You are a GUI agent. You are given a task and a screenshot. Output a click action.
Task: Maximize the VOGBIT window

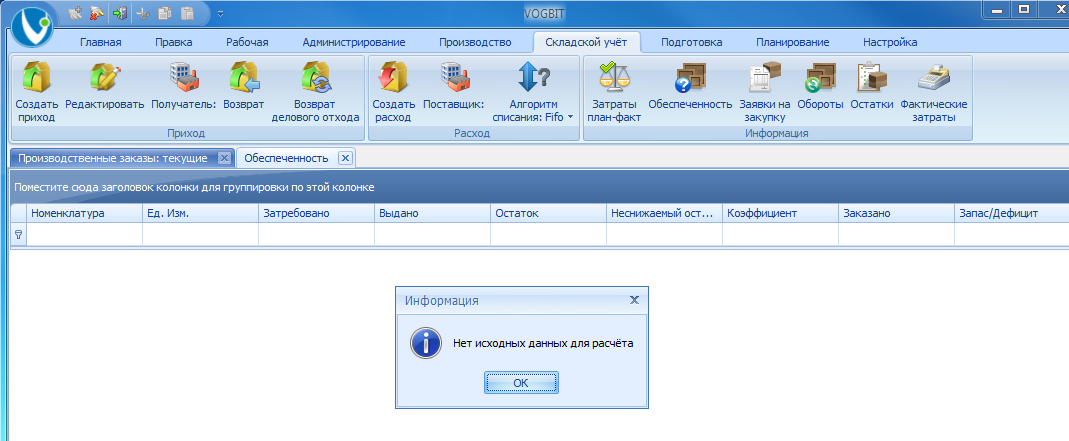point(1024,9)
